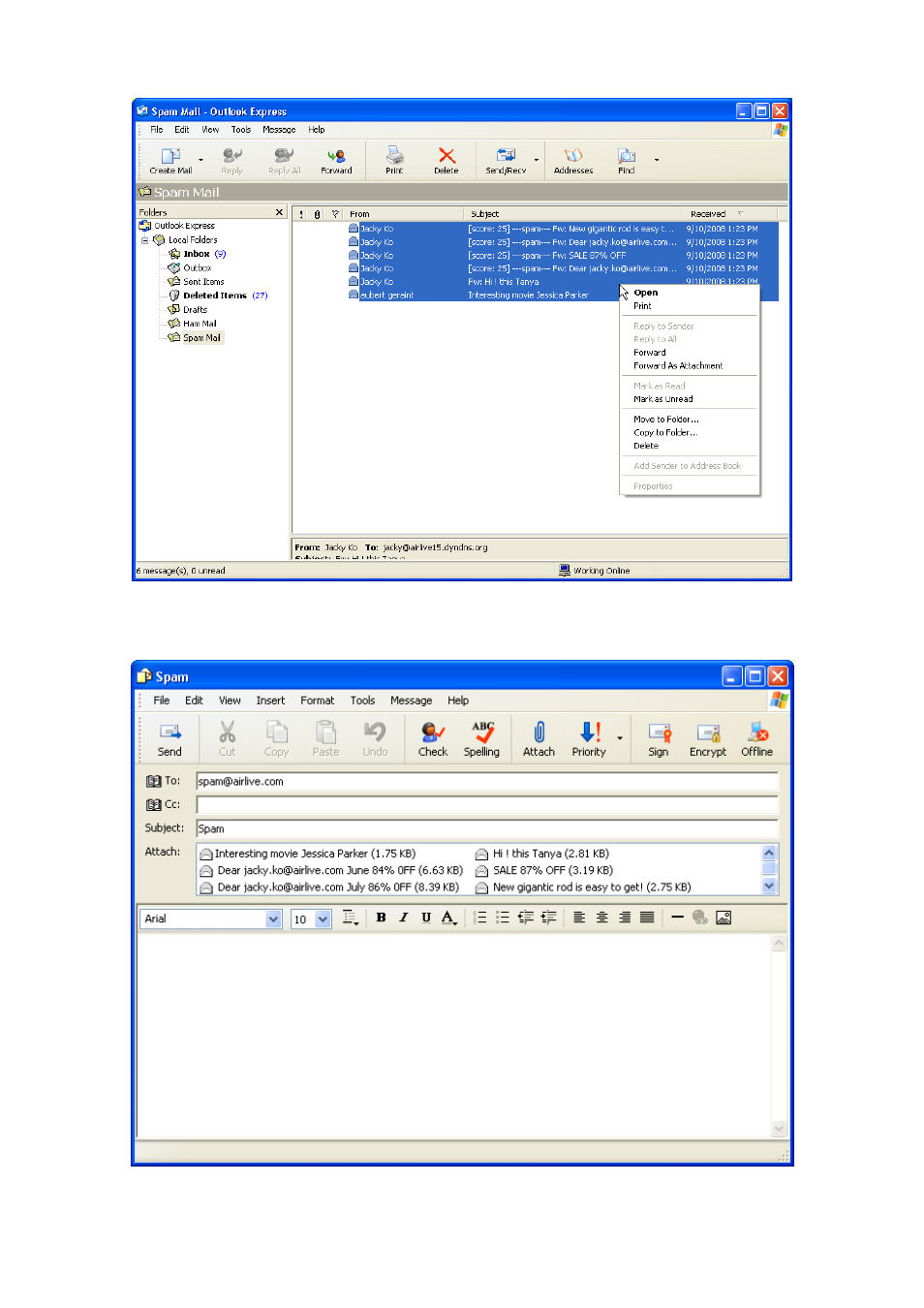Click the Insert Picture icon
The height and width of the screenshot is (1308, 924).
724,918
